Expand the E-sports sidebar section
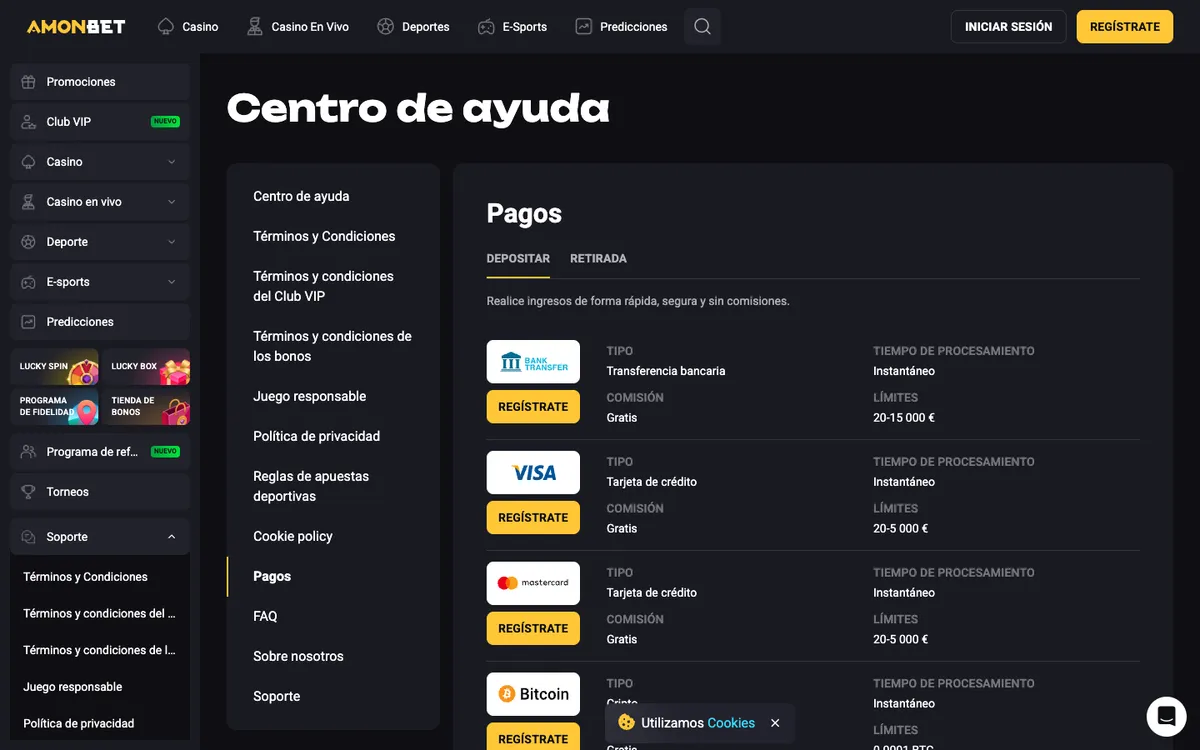This screenshot has height=750, width=1200. [171, 282]
